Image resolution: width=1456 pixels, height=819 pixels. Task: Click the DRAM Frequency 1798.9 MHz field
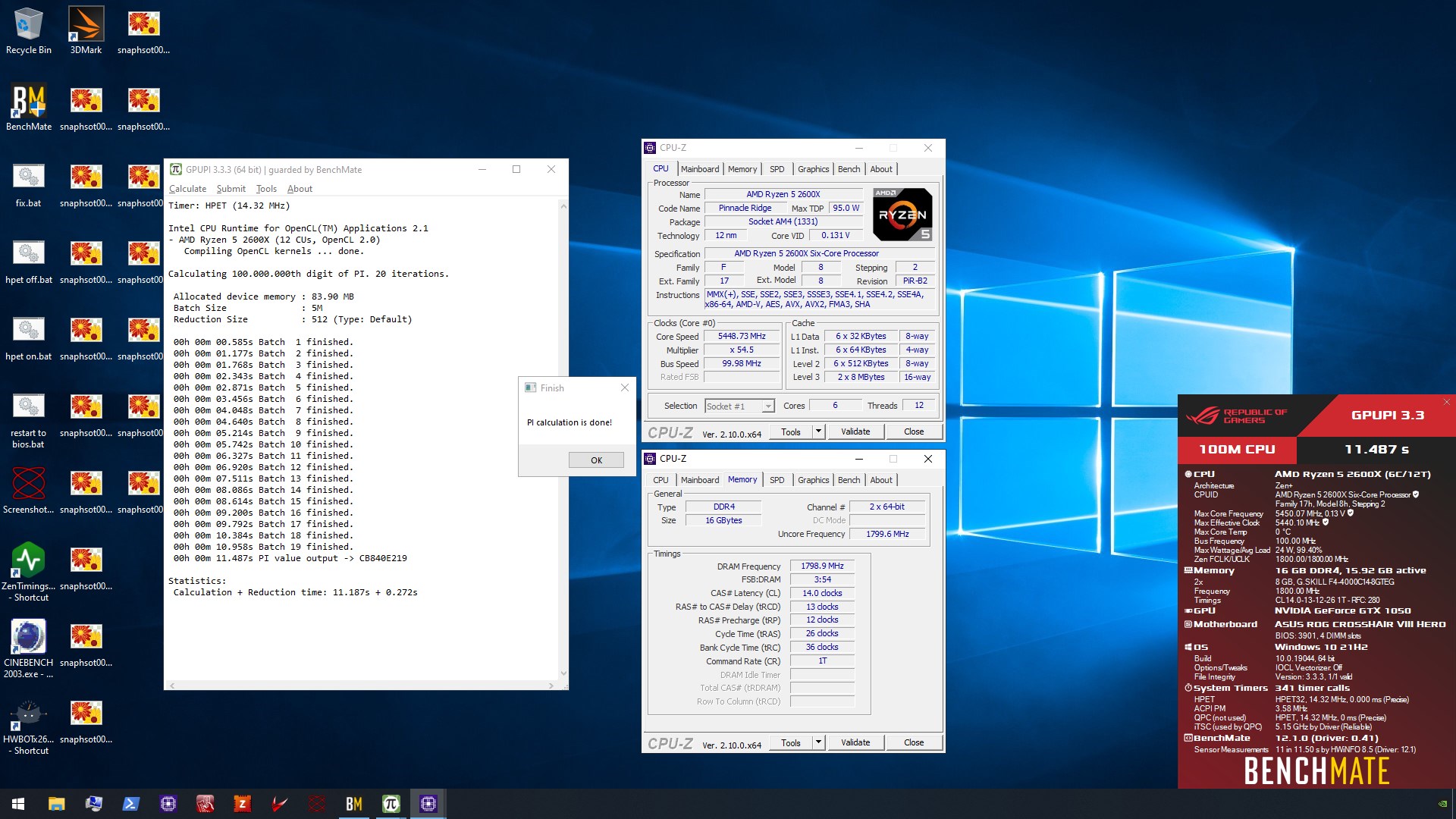822,566
